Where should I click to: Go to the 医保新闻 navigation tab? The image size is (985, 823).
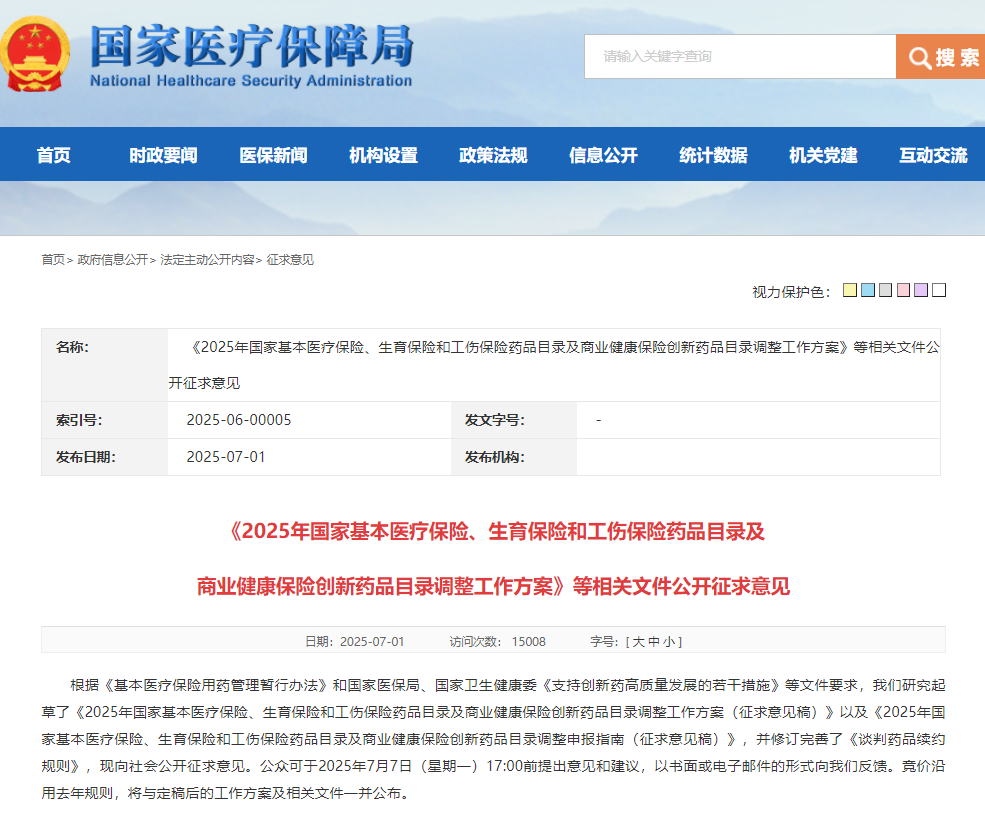tap(273, 155)
